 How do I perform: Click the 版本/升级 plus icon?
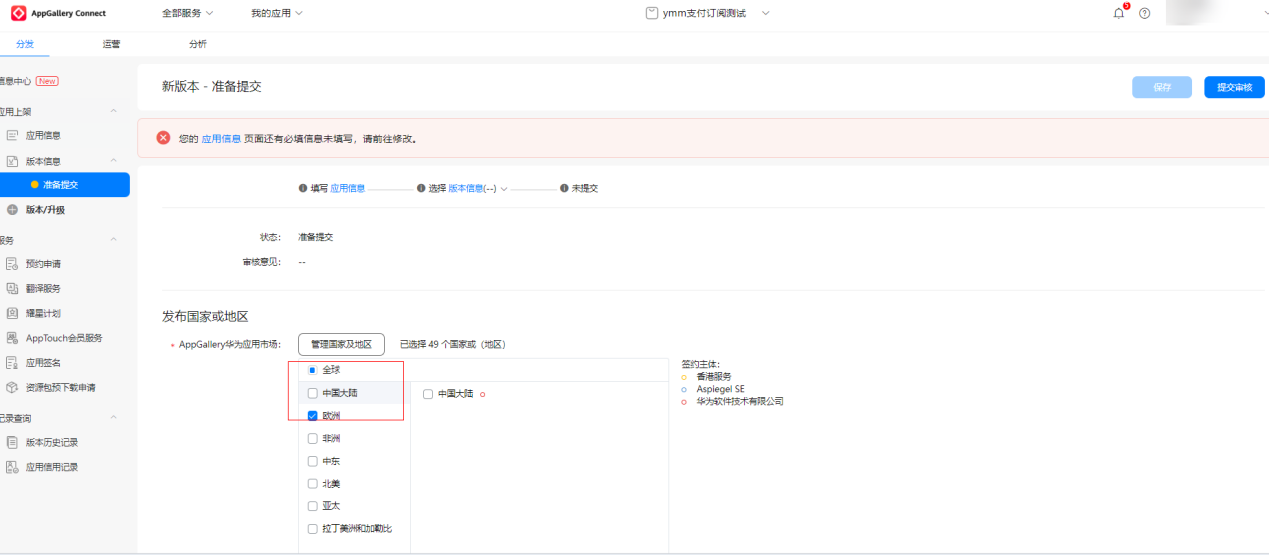13,210
